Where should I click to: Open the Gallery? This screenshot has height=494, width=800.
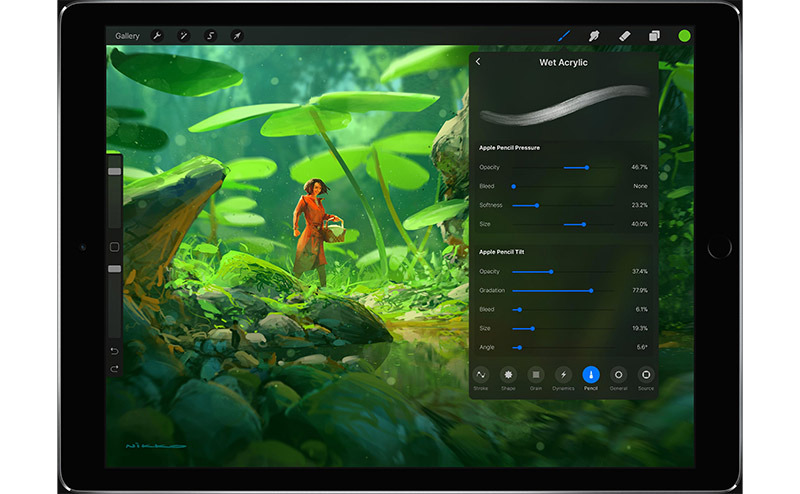pos(127,36)
